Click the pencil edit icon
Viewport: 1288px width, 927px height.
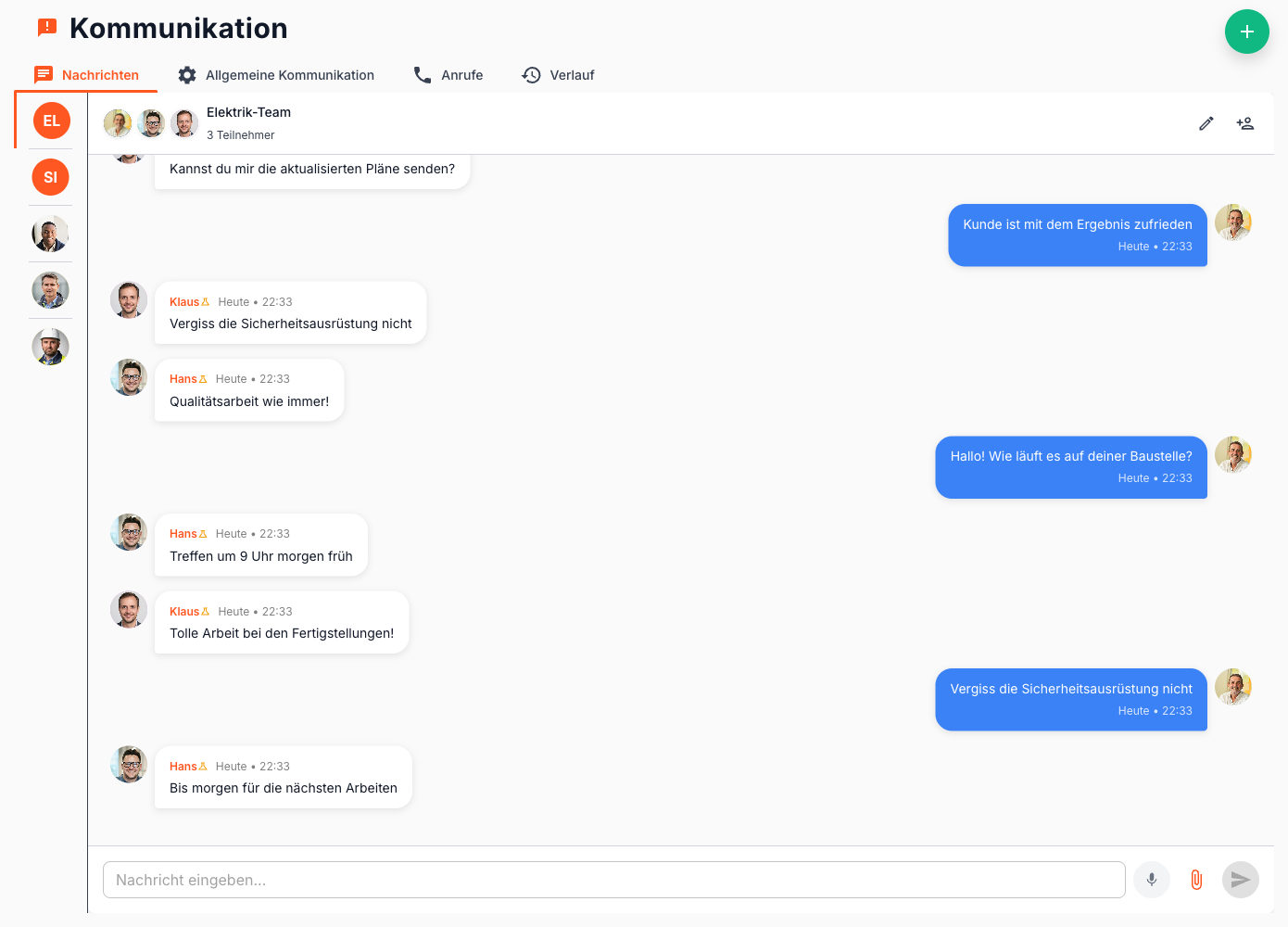(x=1206, y=123)
